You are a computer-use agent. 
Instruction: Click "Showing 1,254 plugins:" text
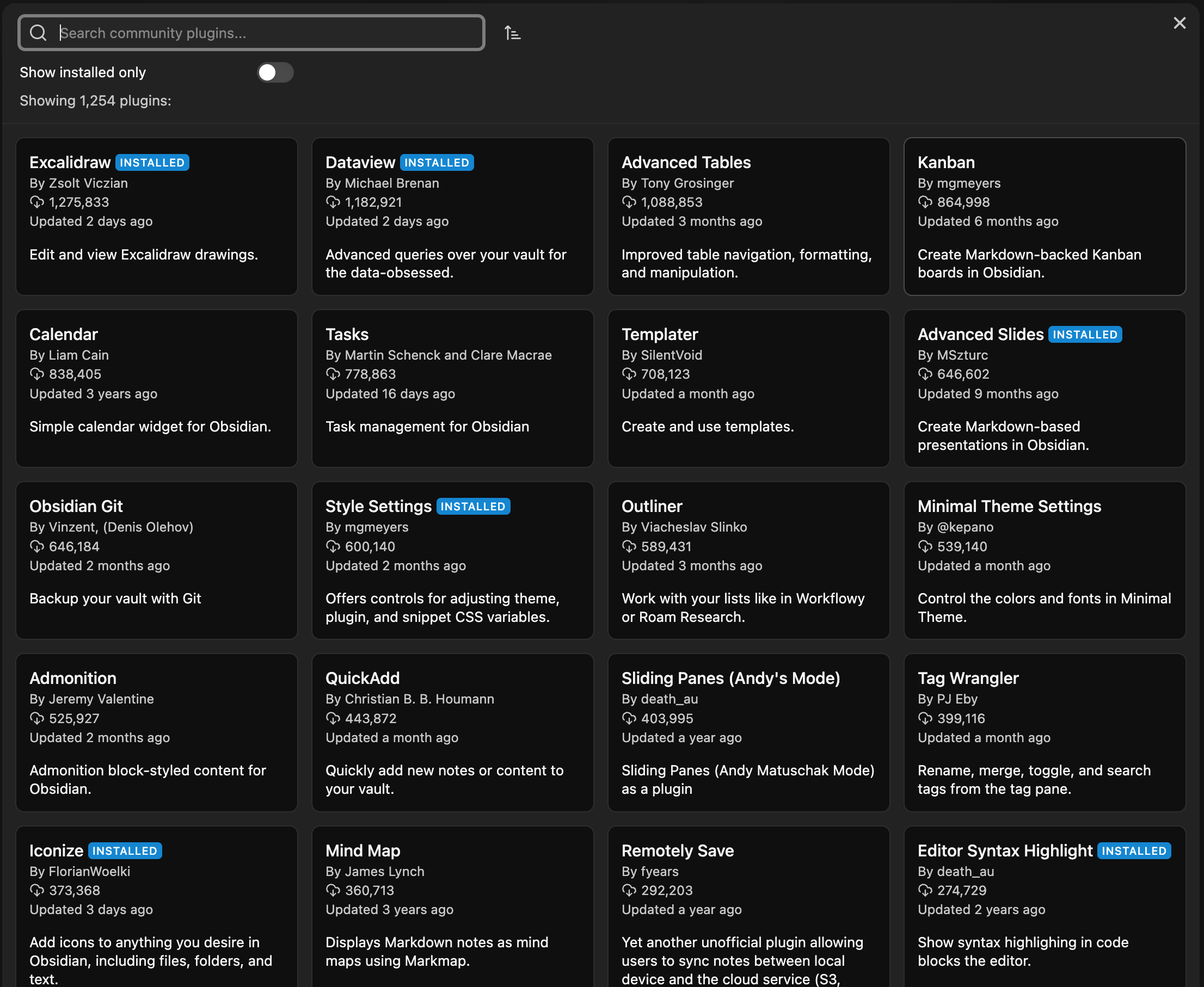coord(96,101)
